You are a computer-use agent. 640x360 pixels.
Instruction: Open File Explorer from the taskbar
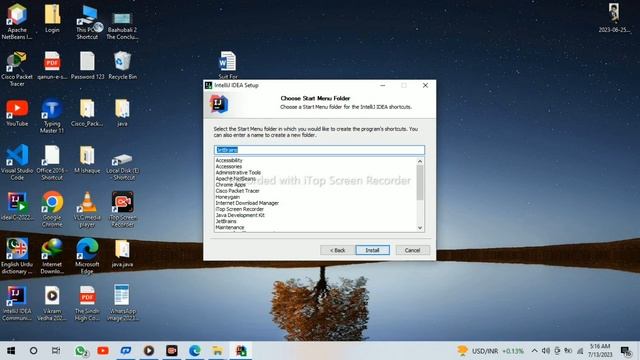coord(218,351)
